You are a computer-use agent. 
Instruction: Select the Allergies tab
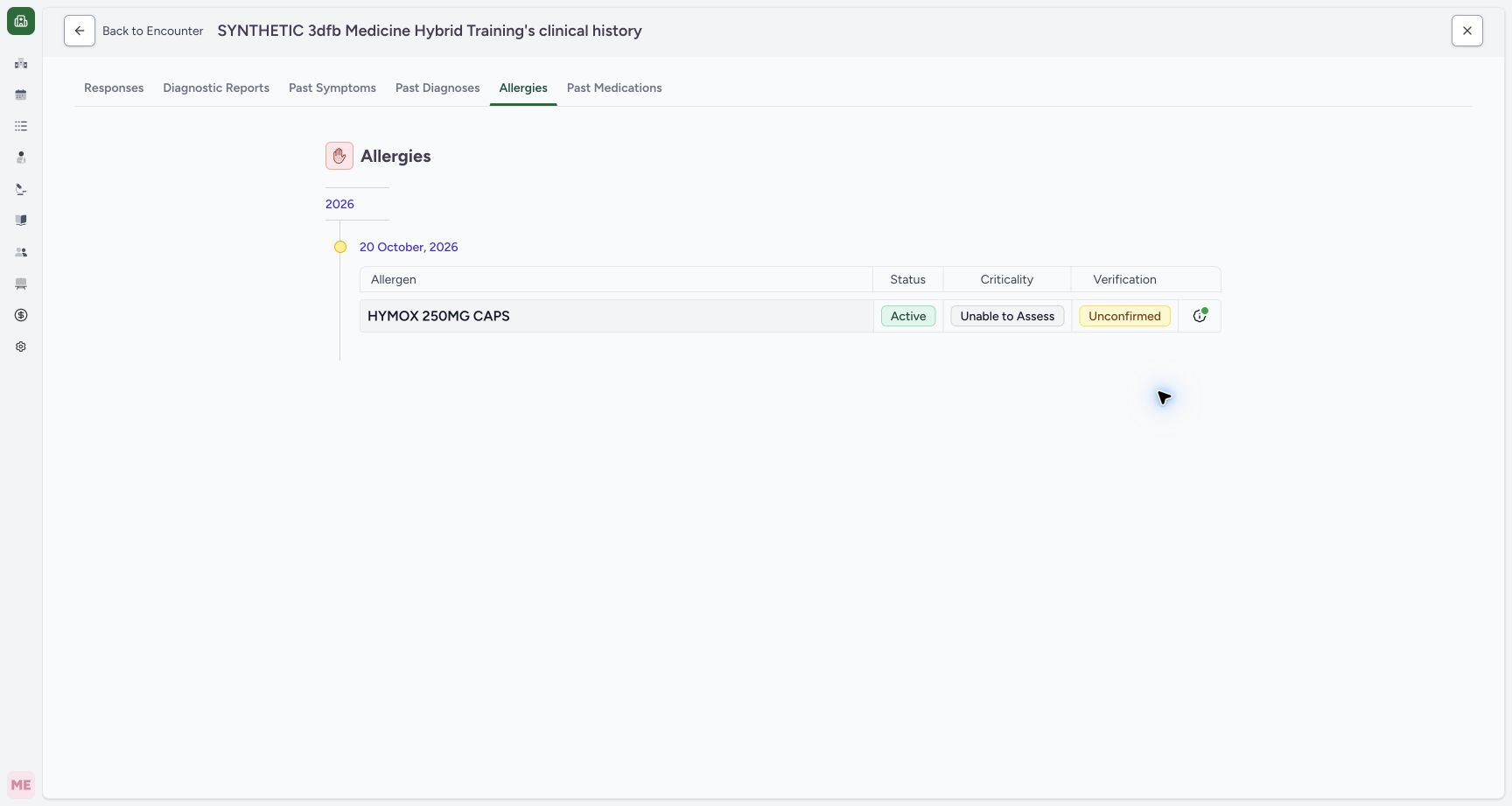pyautogui.click(x=523, y=88)
